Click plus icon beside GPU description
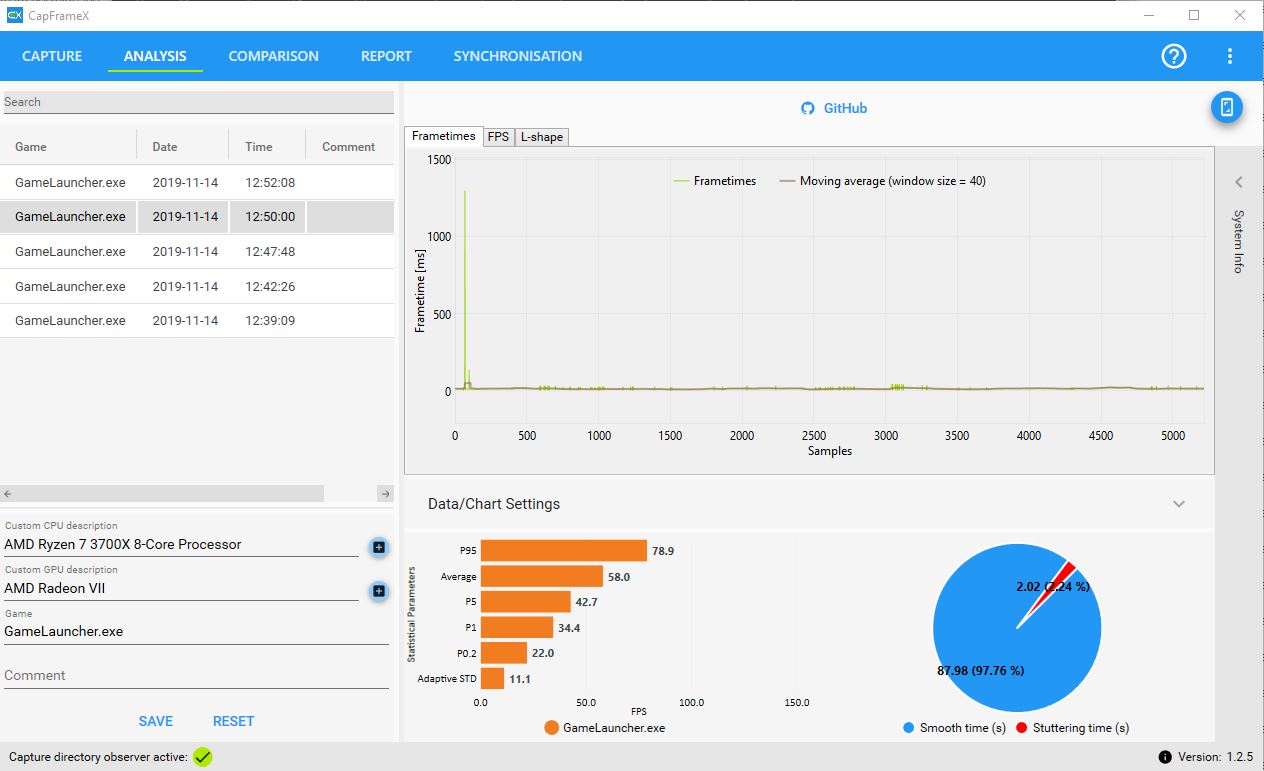 379,591
